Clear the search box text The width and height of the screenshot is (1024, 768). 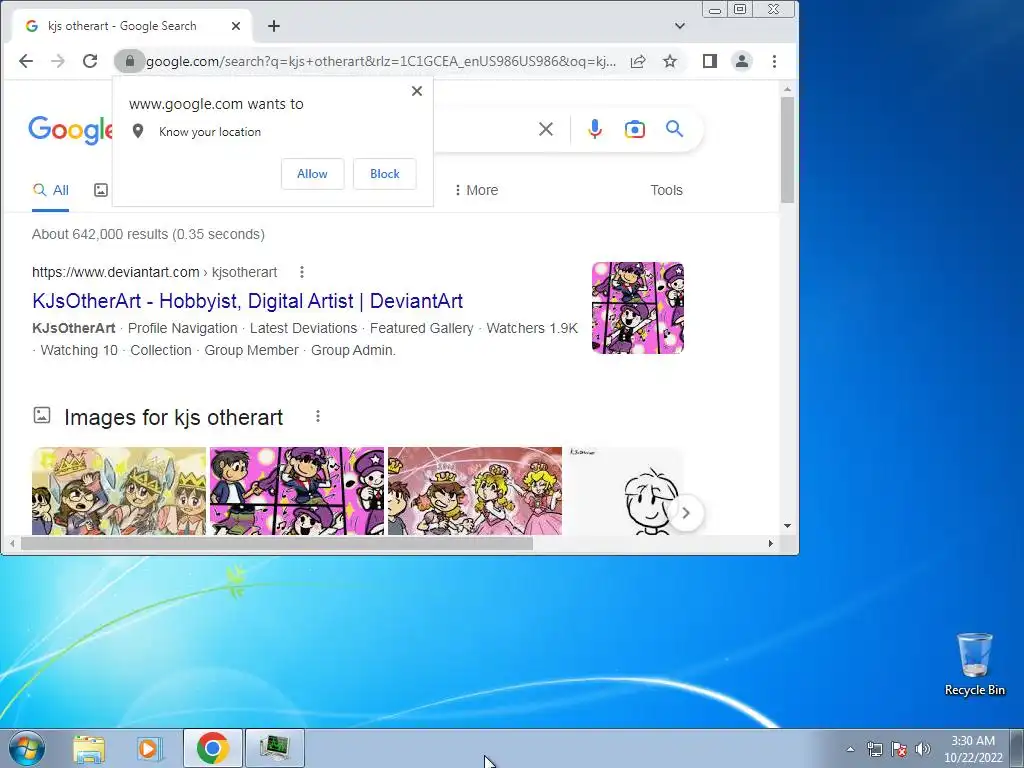coord(546,129)
